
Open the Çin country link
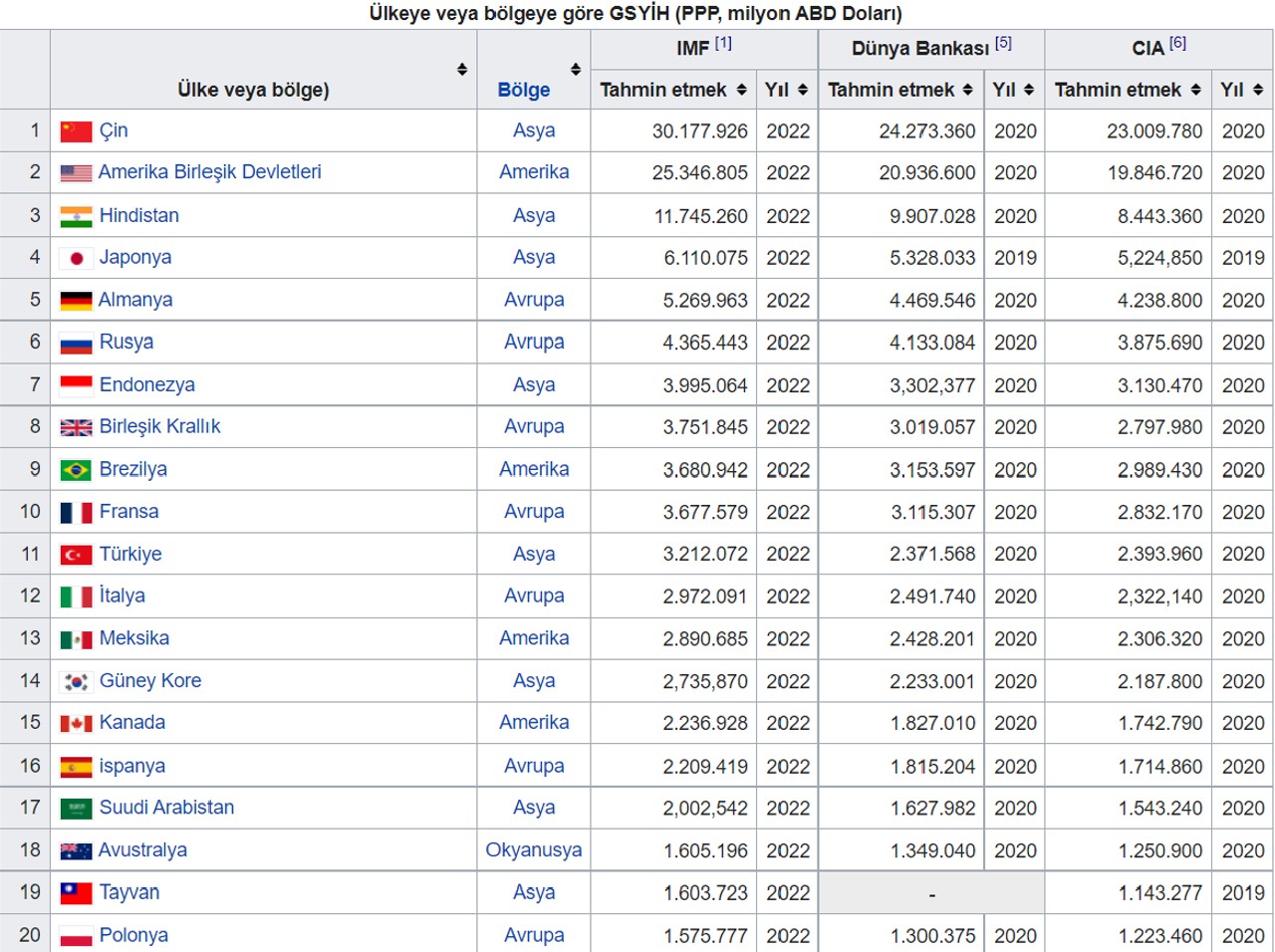[x=114, y=130]
